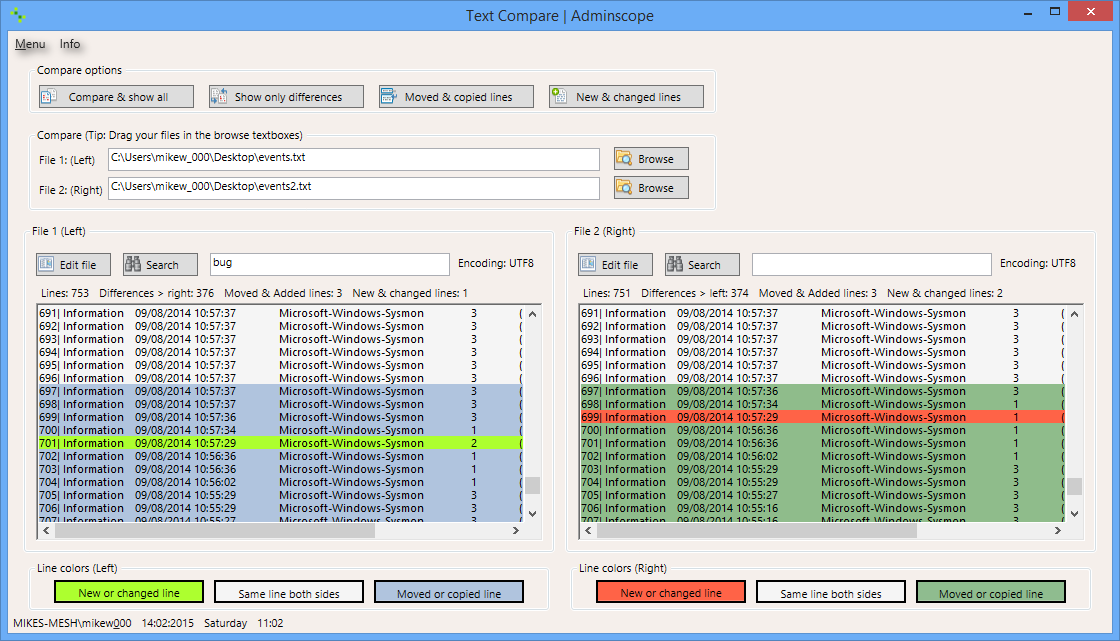Click the Search label in File 1 panel
Screen dimensions: 1120x641
point(162,265)
